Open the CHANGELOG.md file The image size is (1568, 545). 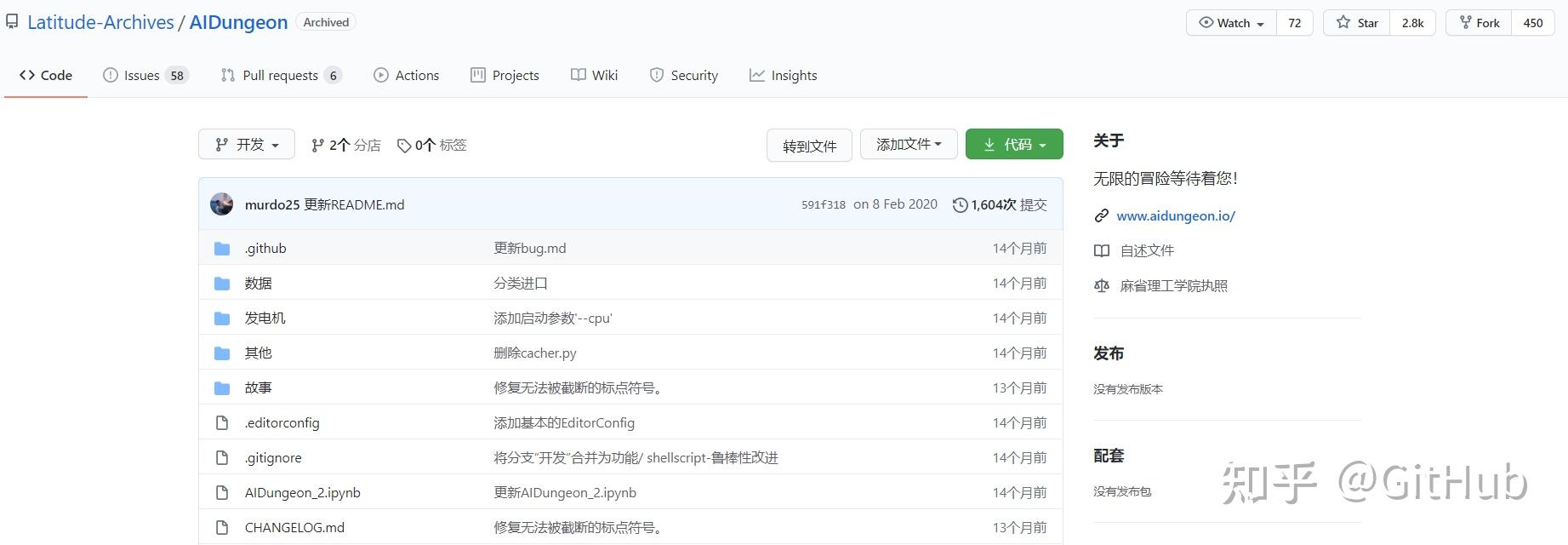pos(294,527)
